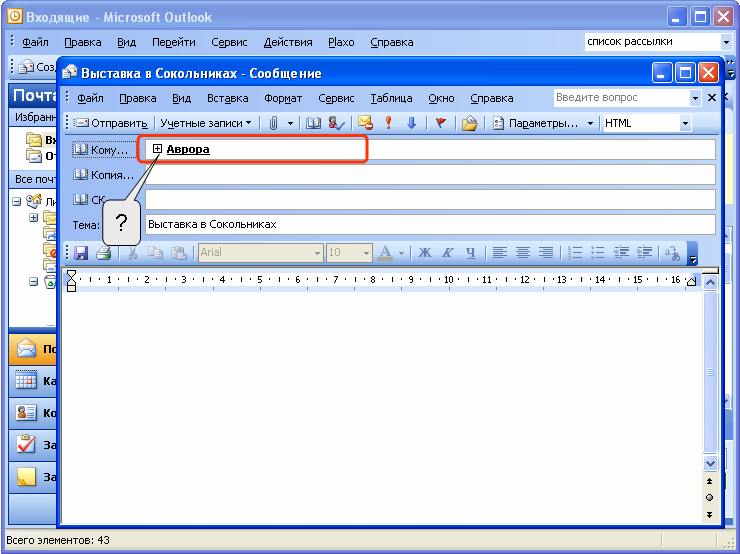Click the Send (Отправить) button

pyautogui.click(x=112, y=123)
